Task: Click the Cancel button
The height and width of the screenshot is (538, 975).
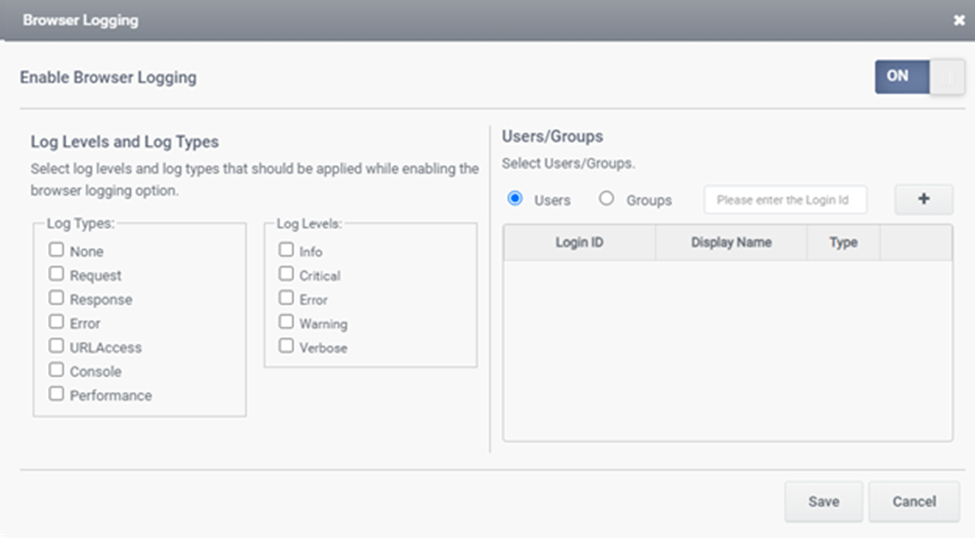Action: 914,501
